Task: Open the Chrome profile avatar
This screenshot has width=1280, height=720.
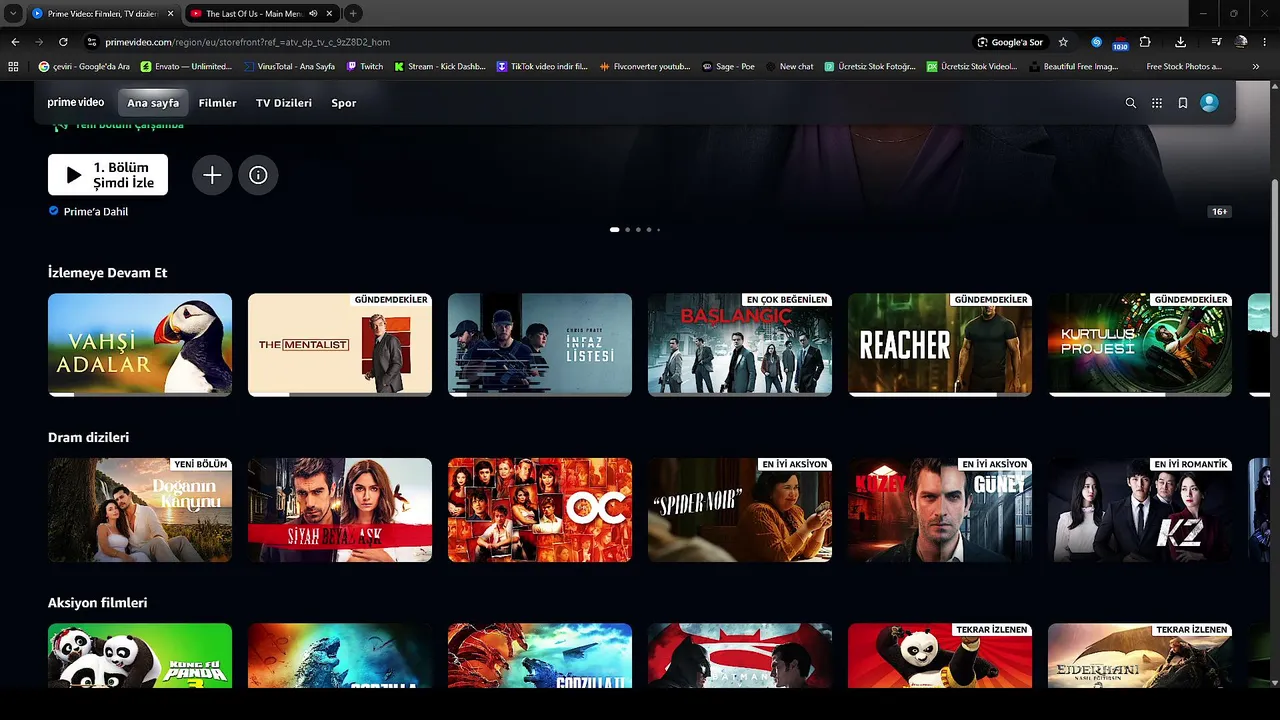Action: click(1241, 42)
